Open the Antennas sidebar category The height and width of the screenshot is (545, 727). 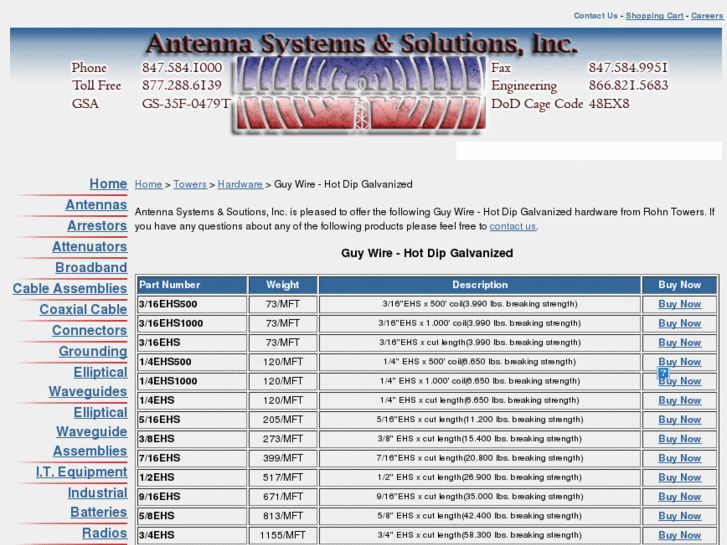(x=96, y=205)
